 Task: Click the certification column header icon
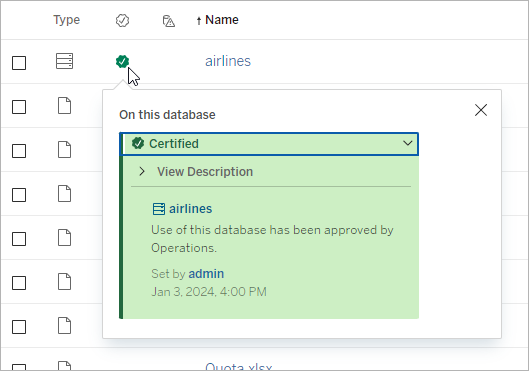point(122,21)
